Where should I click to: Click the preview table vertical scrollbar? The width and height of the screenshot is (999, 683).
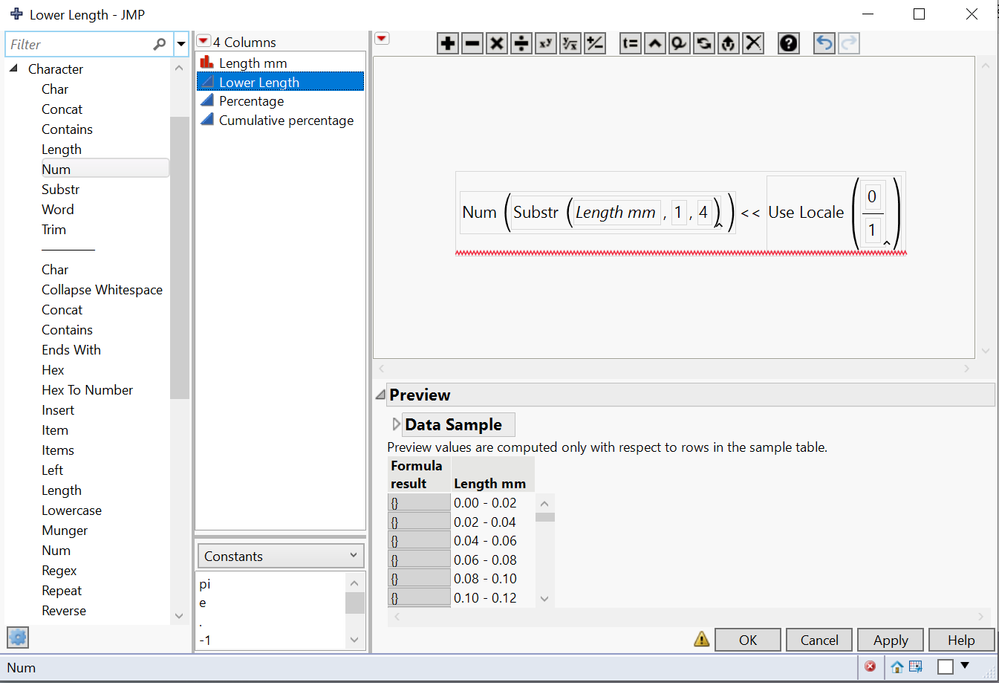pyautogui.click(x=545, y=517)
